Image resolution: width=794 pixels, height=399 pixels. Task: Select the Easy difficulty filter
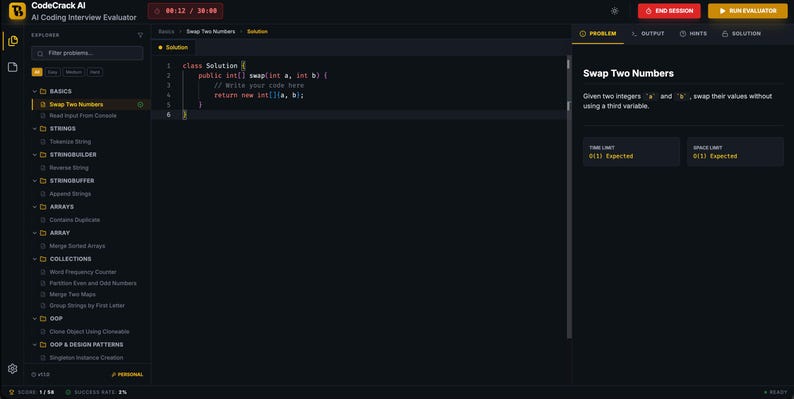[x=53, y=72]
